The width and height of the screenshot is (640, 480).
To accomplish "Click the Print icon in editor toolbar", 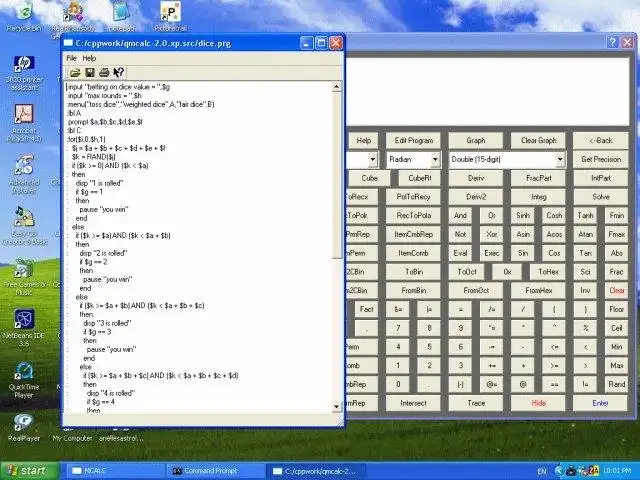I will [104, 73].
